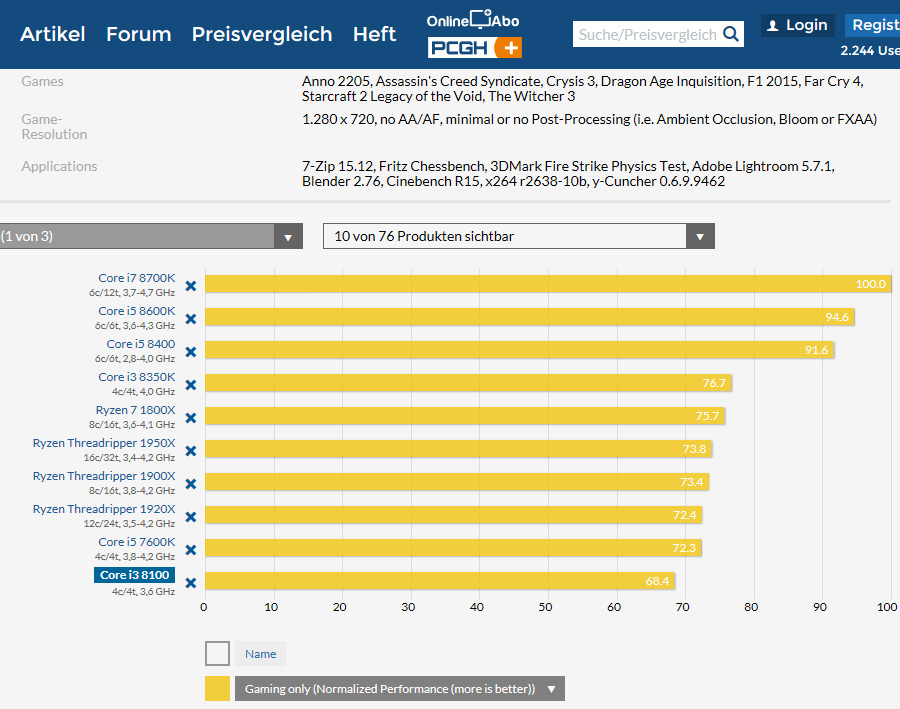
Task: Remove Core i3 8350K with its X icon
Action: (191, 385)
